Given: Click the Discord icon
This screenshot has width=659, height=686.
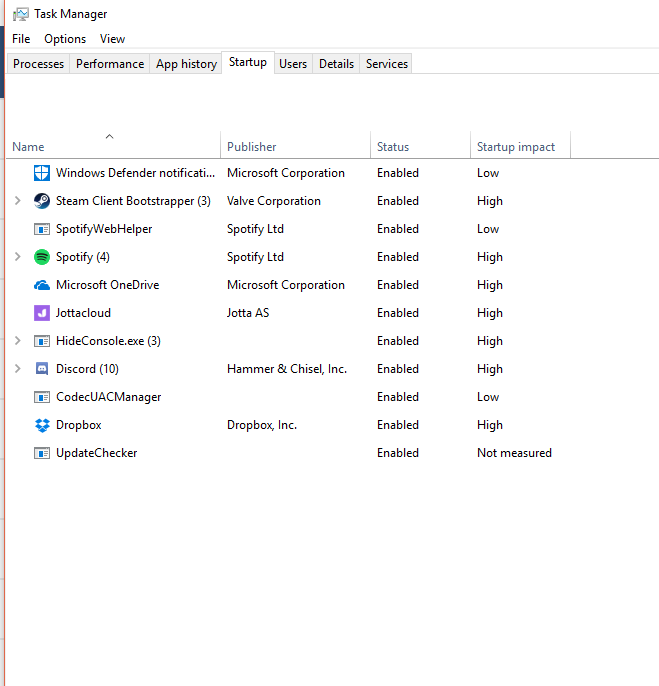Looking at the screenshot, I should pos(42,369).
